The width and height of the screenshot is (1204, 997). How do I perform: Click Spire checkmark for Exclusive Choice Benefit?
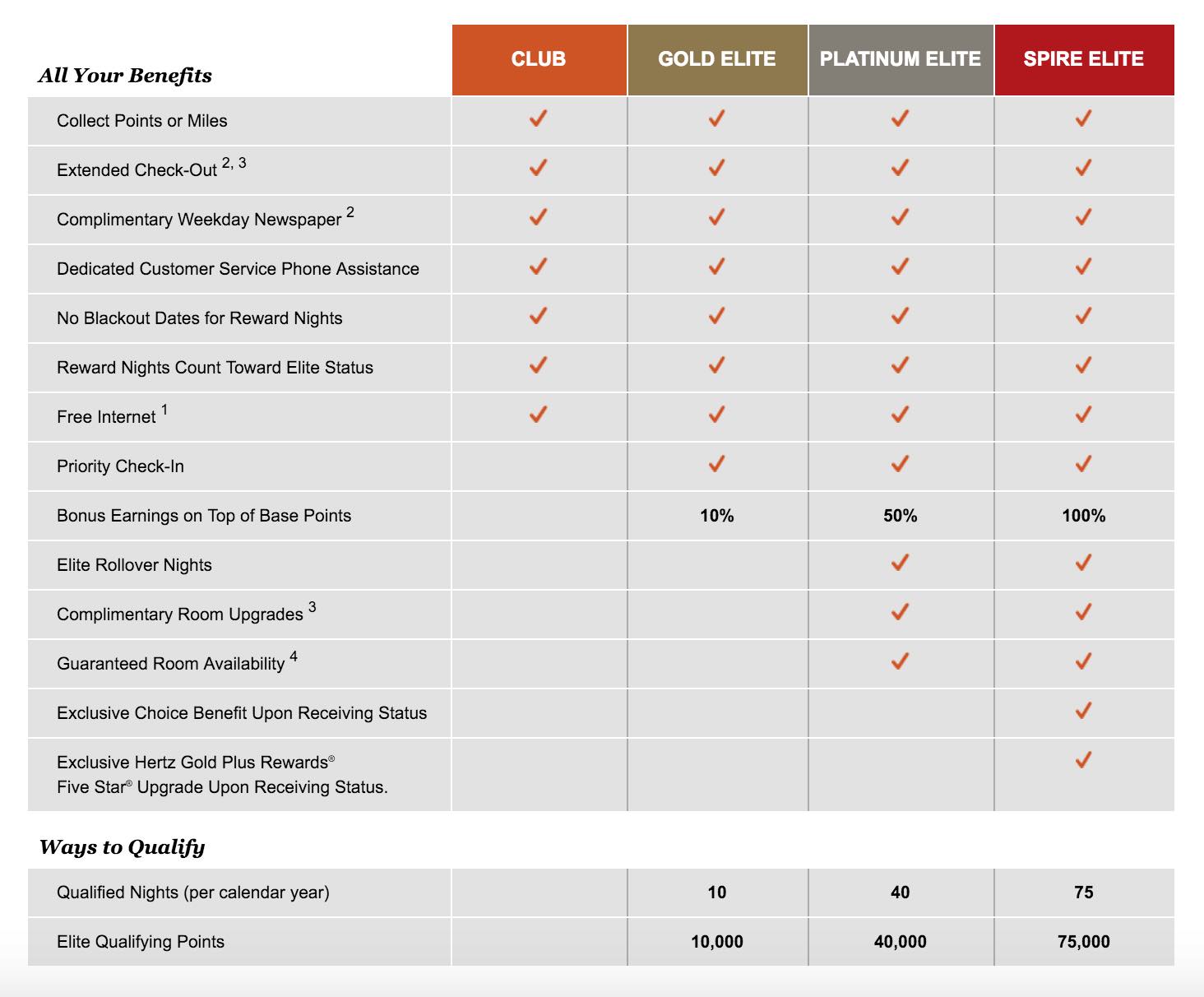click(1083, 711)
